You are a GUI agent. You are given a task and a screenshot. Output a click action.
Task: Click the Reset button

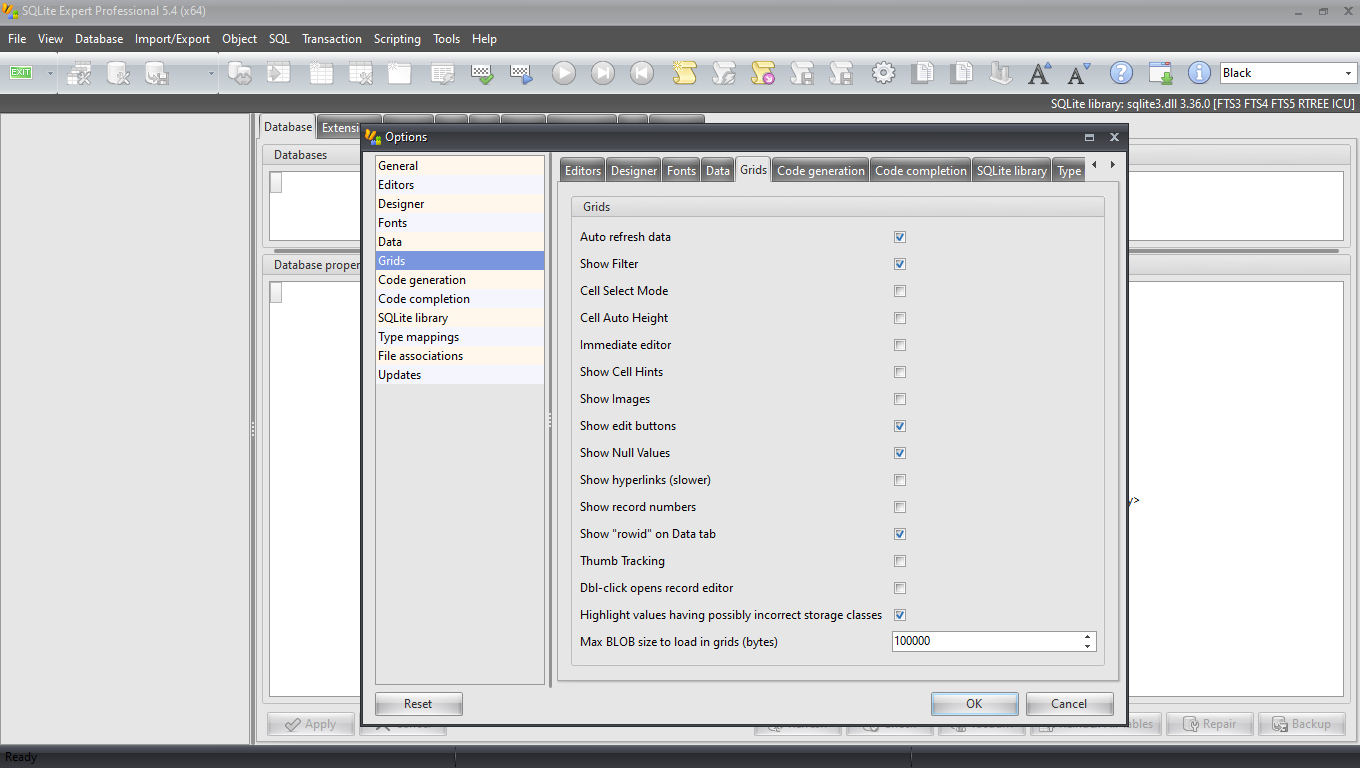click(x=418, y=704)
